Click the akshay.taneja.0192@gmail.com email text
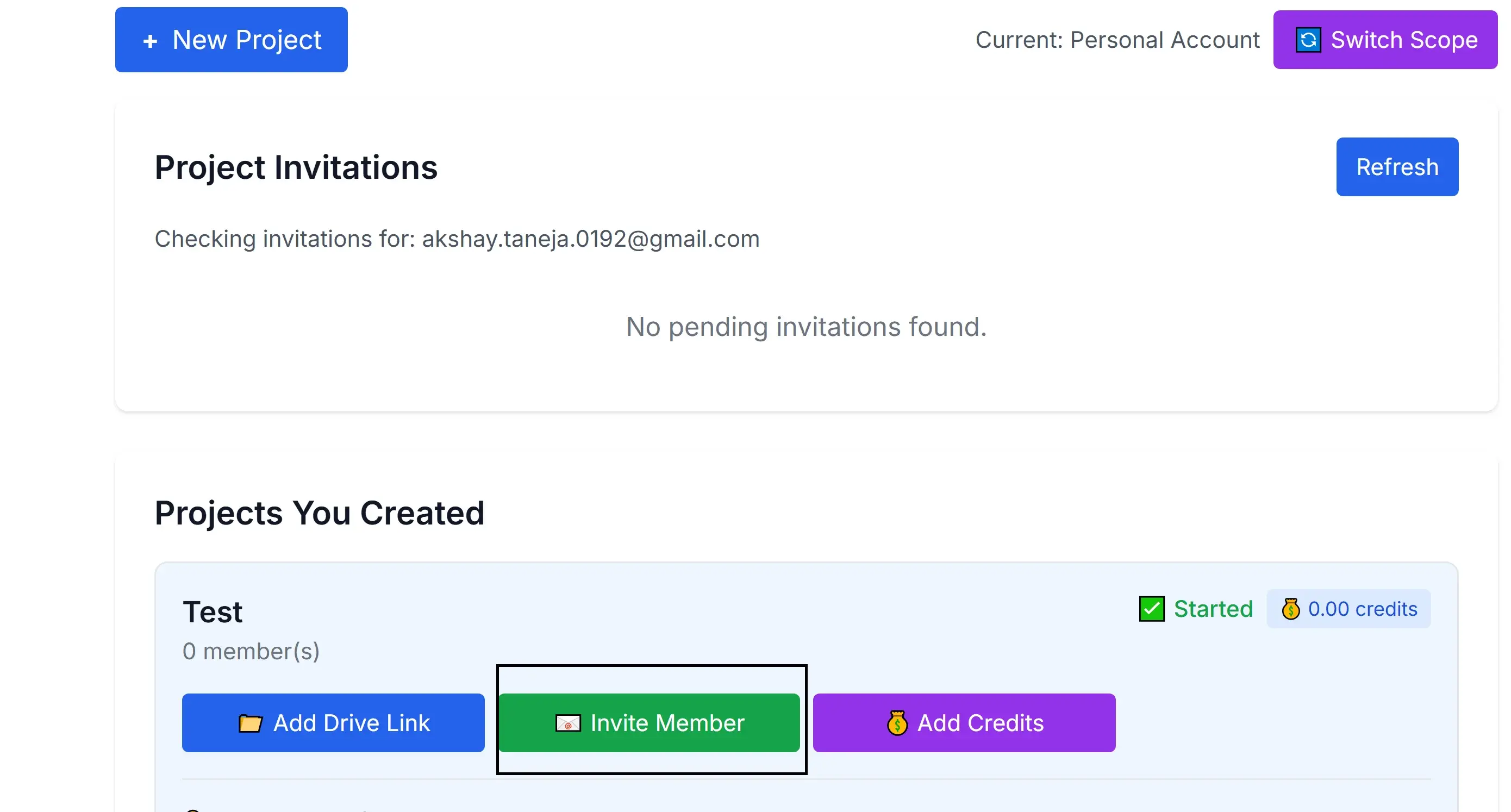Image resolution: width=1511 pixels, height=812 pixels. click(591, 239)
